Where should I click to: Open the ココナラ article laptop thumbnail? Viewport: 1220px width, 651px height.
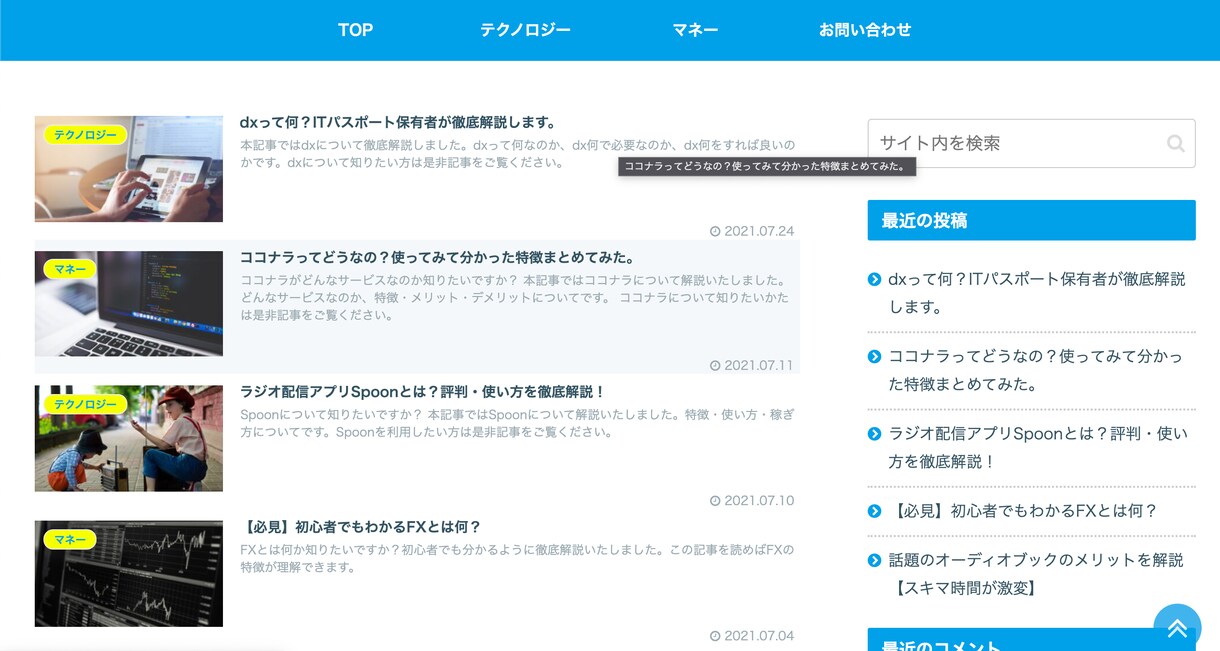129,304
